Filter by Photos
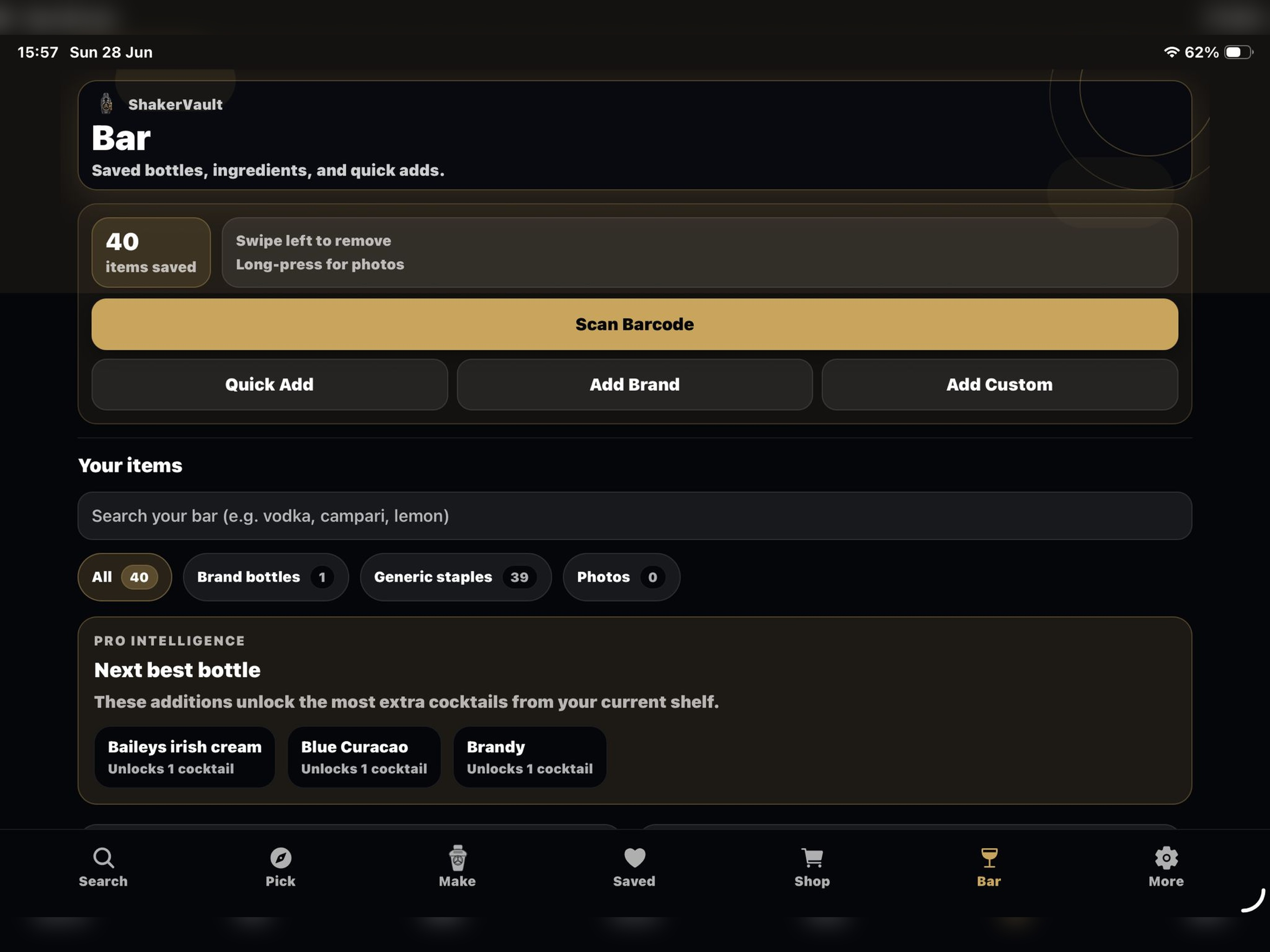 coord(621,577)
